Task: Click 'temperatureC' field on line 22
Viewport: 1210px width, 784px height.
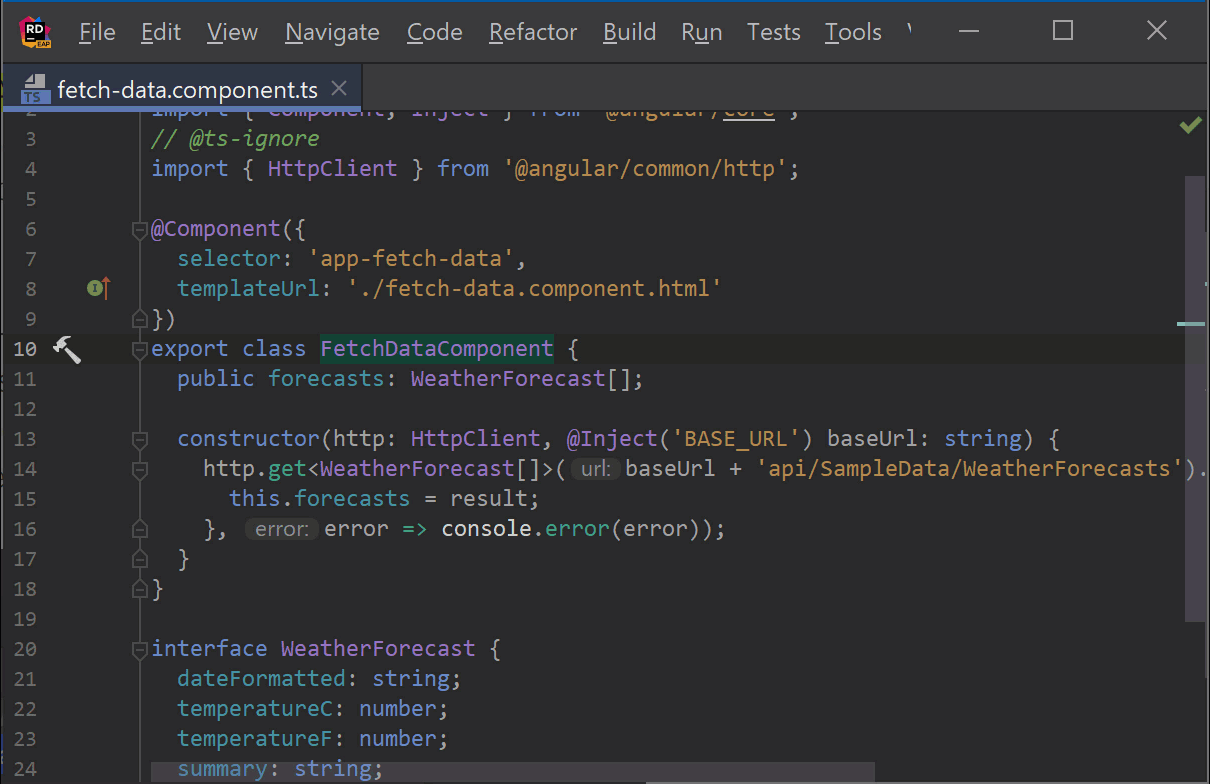Action: (255, 709)
